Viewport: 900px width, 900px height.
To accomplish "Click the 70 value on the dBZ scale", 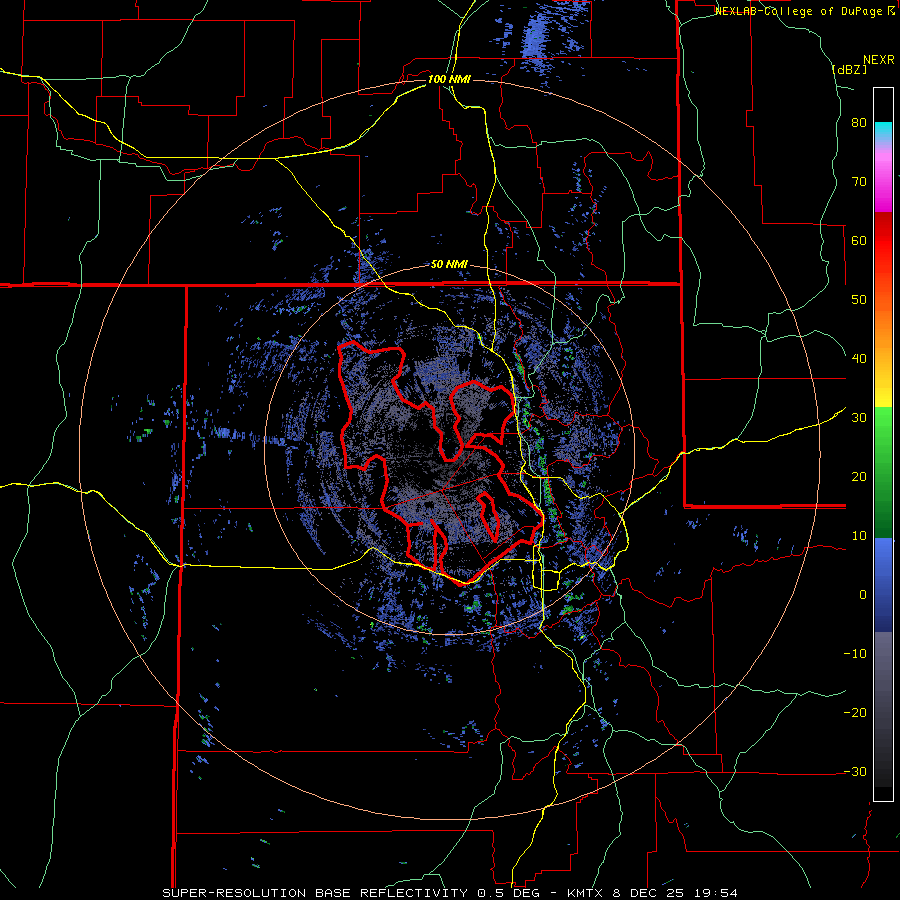I will tap(859, 182).
